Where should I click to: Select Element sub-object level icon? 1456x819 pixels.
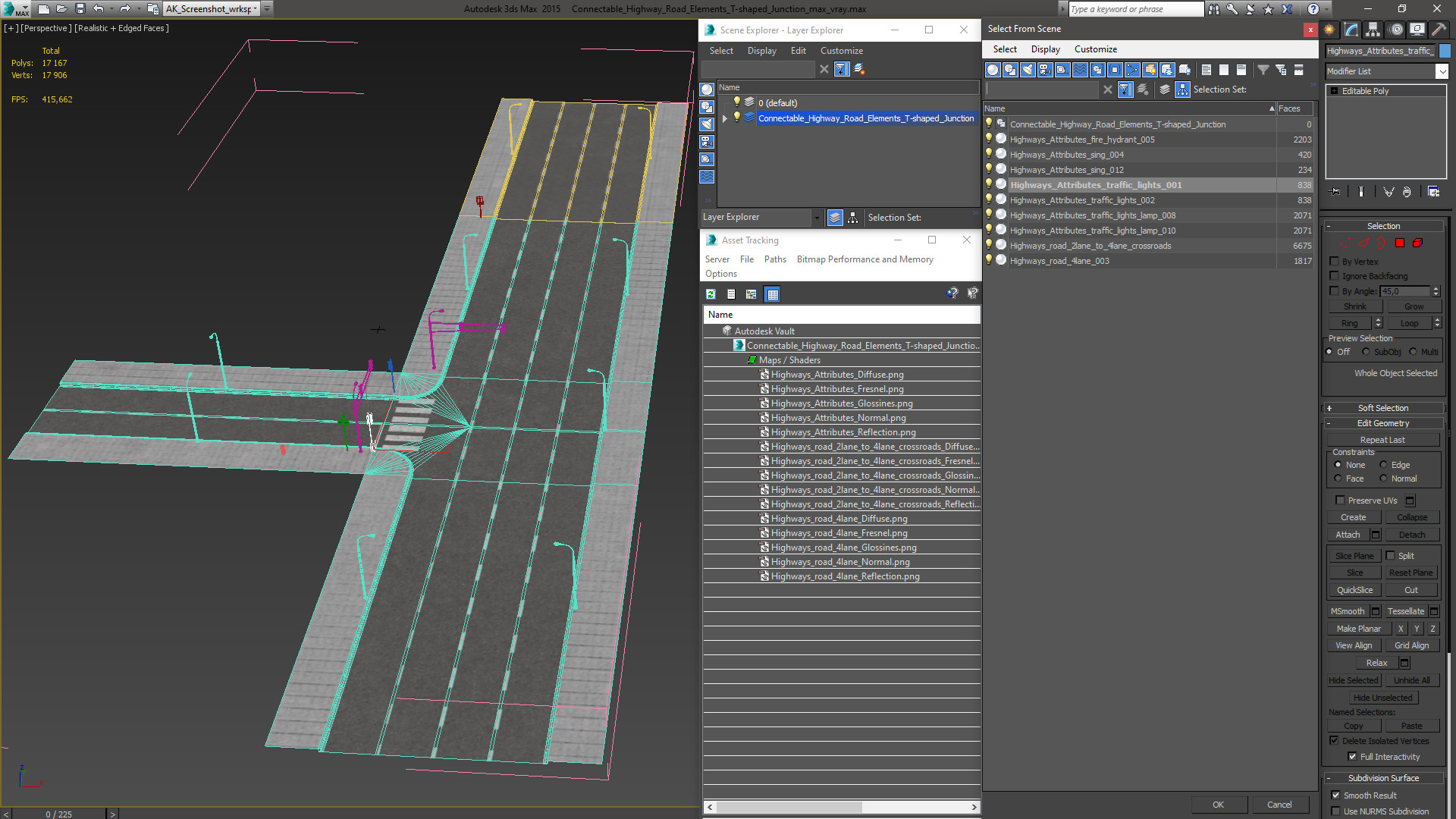coord(1417,243)
